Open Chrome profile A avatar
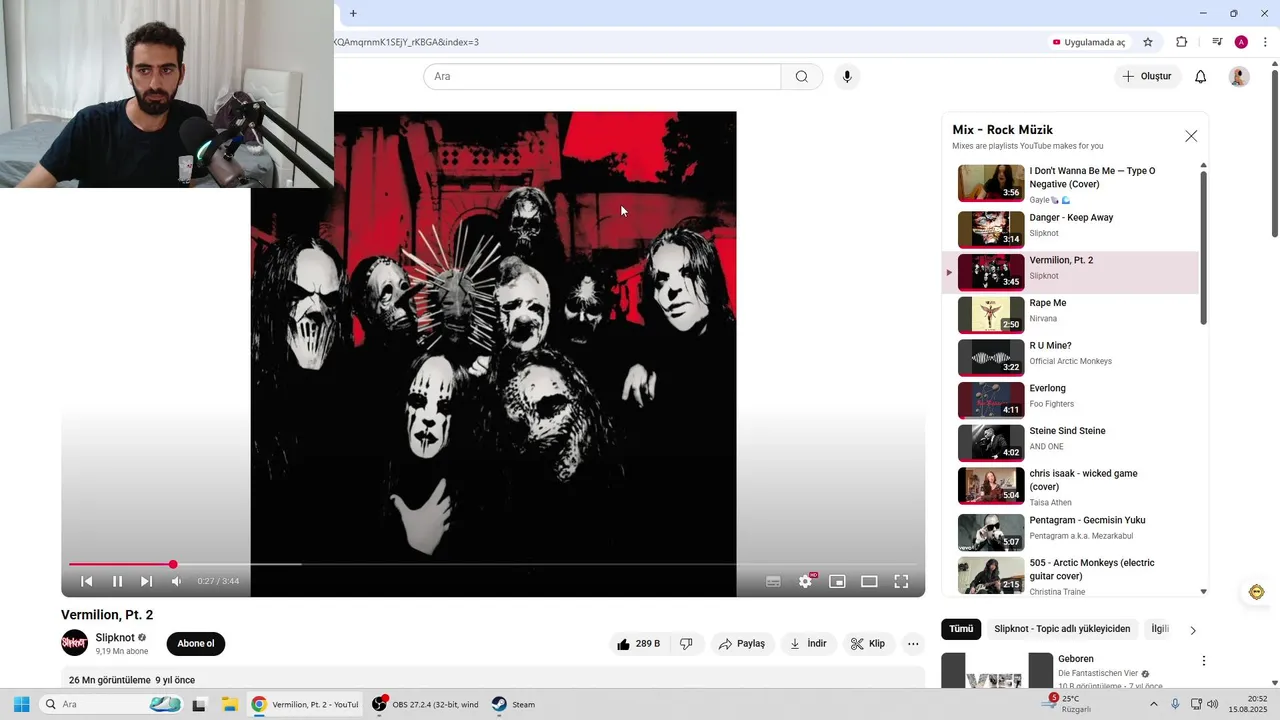The height and width of the screenshot is (720, 1280). click(1241, 42)
